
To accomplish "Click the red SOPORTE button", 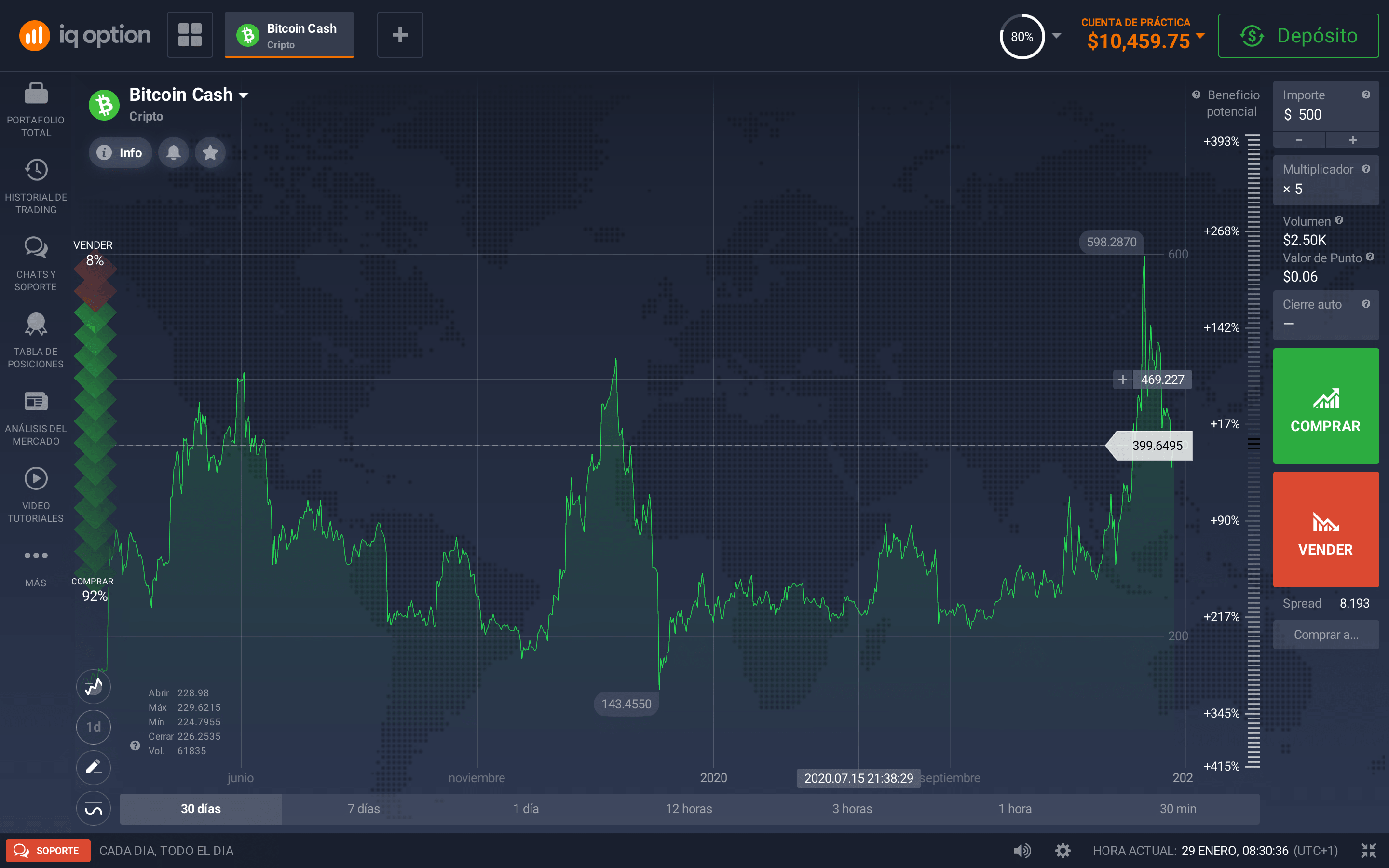I will pos(48,850).
